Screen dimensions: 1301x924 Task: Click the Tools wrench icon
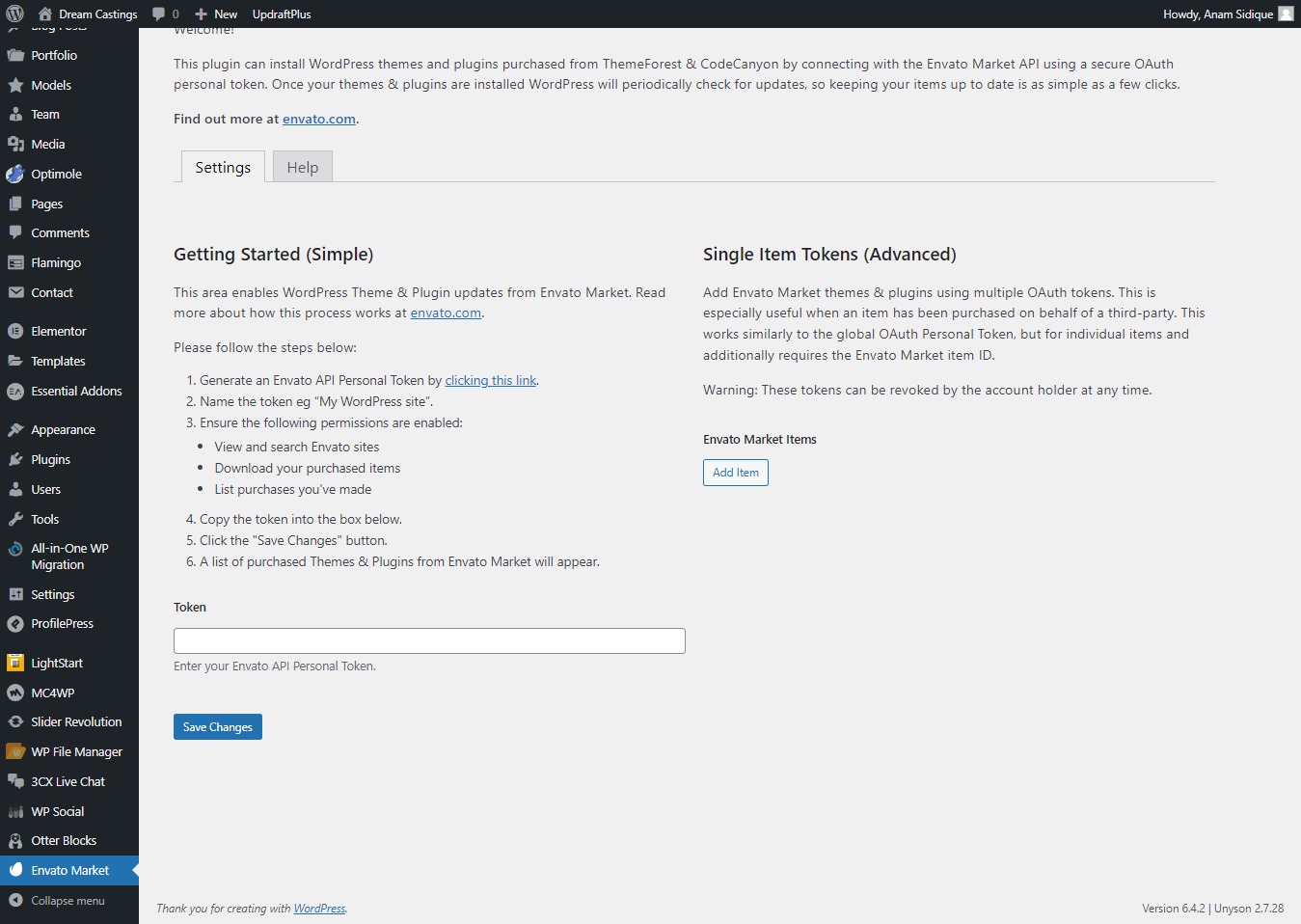point(15,519)
